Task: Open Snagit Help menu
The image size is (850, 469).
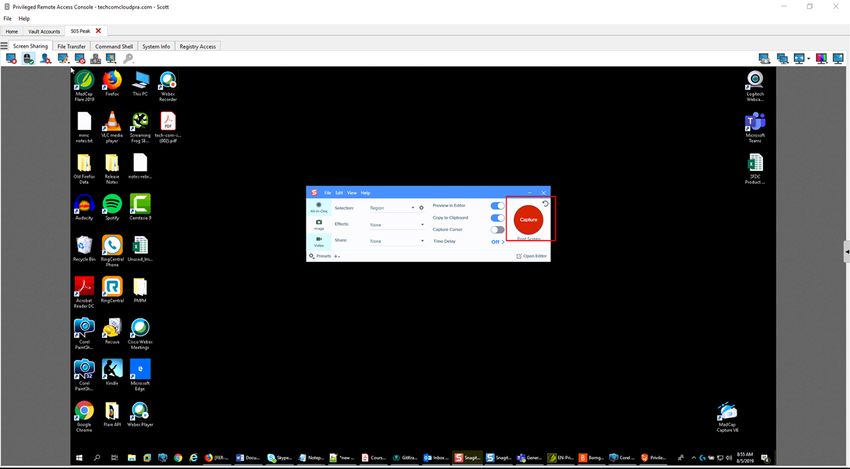Action: (365, 193)
